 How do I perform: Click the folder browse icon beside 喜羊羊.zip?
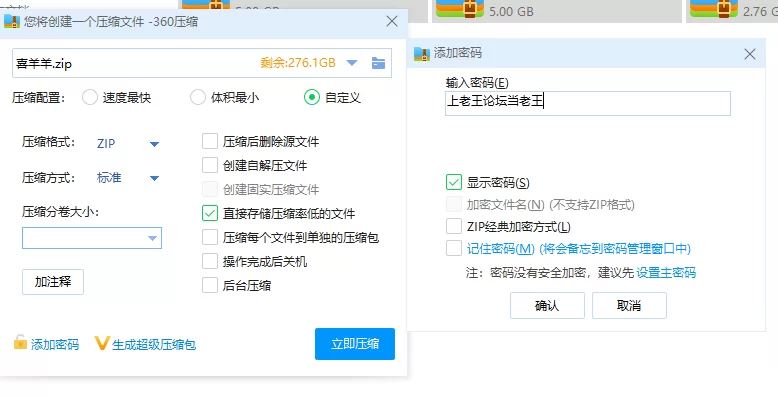click(x=379, y=63)
